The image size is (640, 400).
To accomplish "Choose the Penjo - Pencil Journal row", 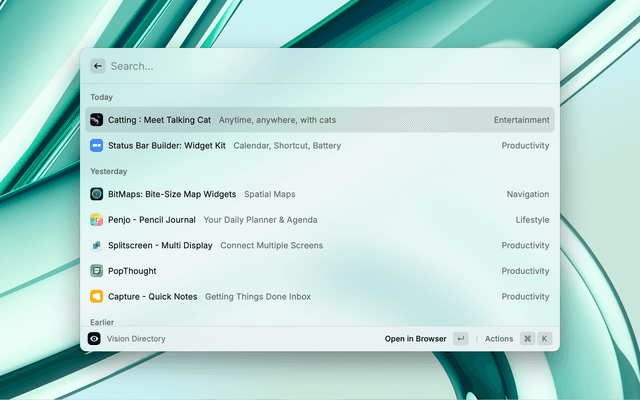I will (x=320, y=220).
